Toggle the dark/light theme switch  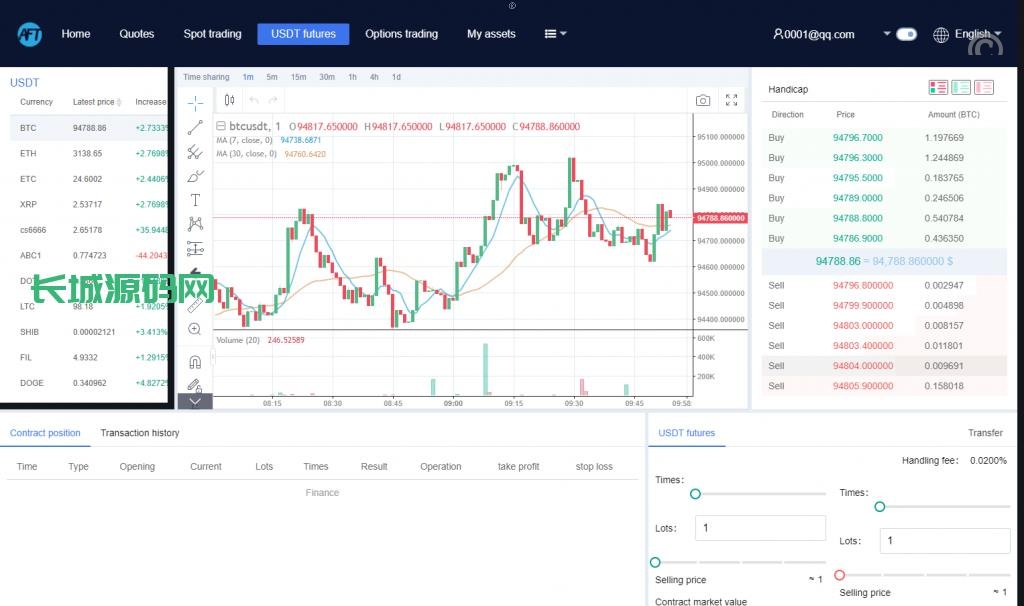click(x=906, y=34)
